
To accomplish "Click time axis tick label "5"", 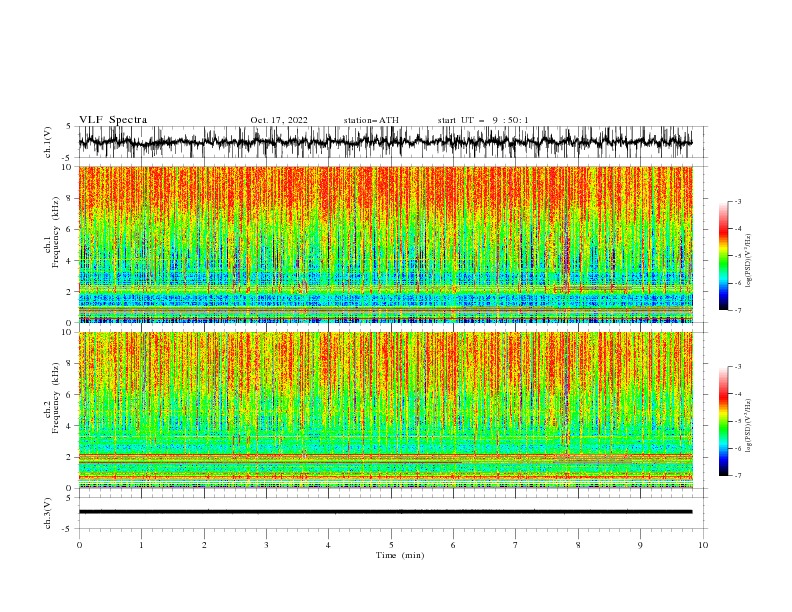I will [x=391, y=545].
